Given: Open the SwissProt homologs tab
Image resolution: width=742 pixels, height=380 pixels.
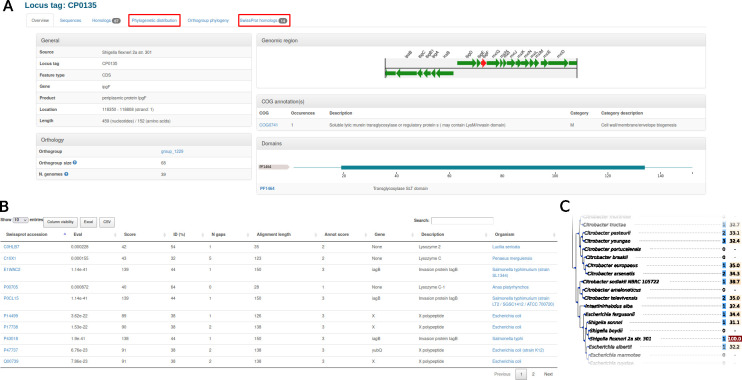Looking at the screenshot, I should point(264,20).
